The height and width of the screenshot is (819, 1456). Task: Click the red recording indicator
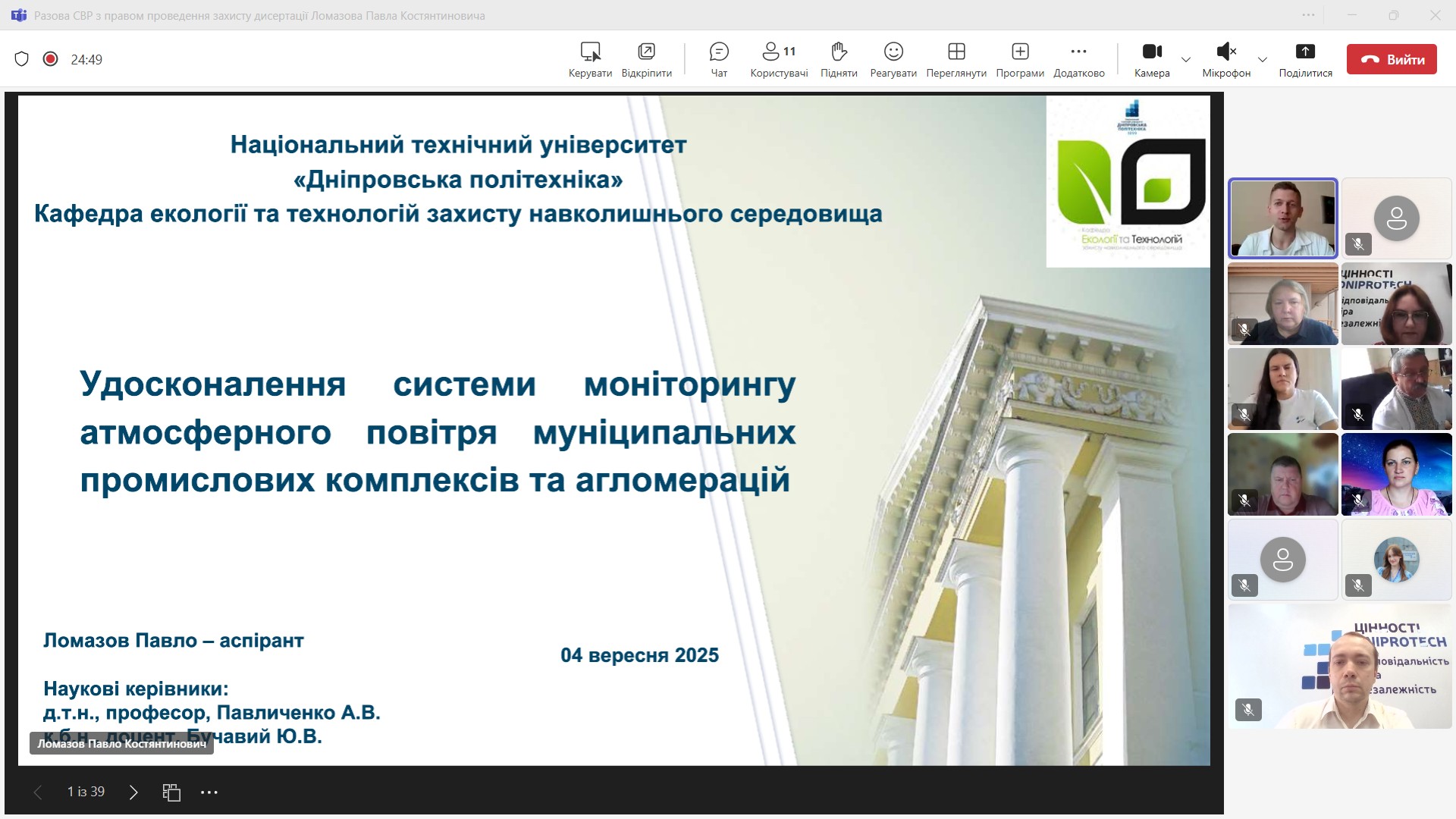(x=51, y=59)
